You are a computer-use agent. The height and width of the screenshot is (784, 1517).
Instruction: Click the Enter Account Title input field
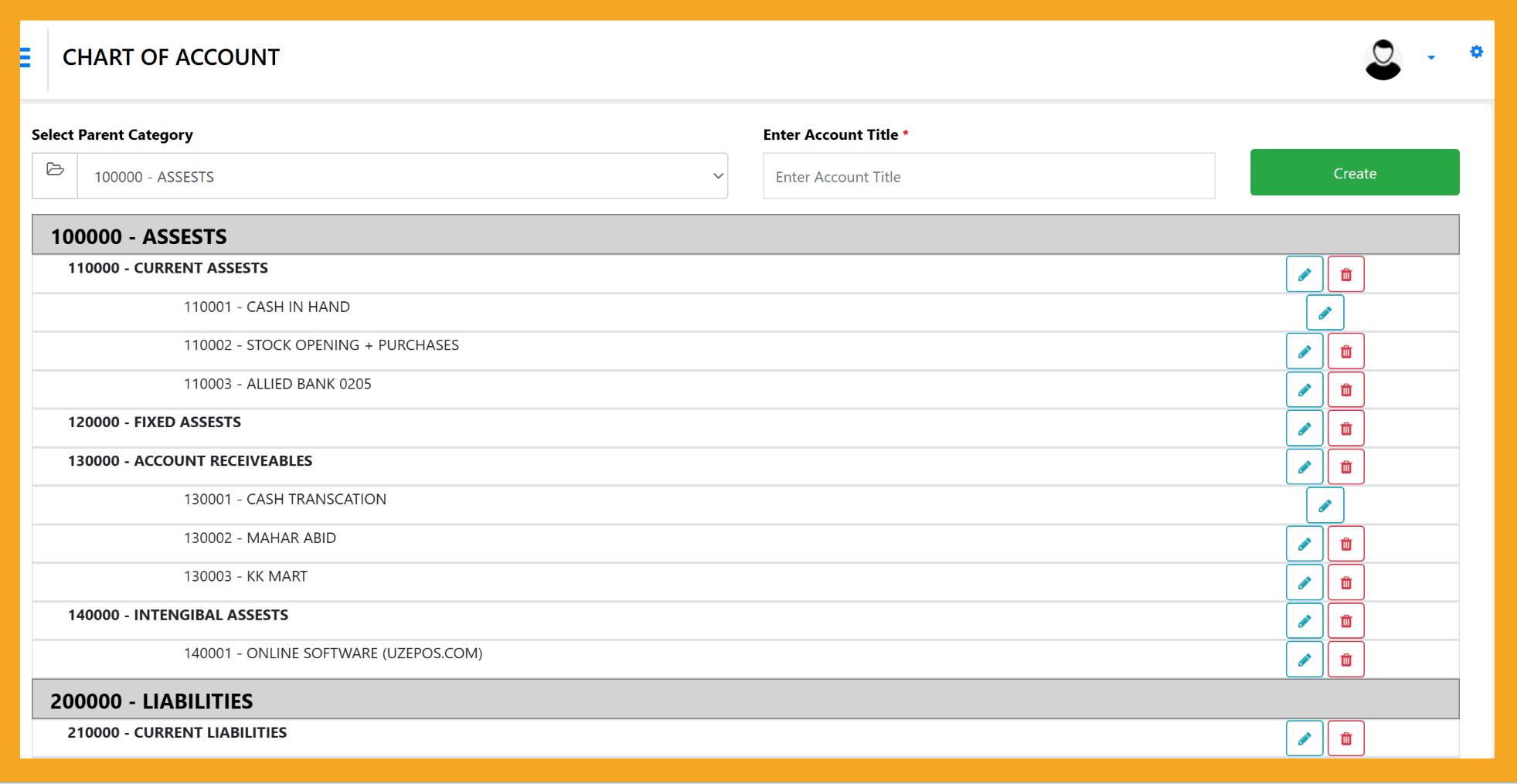(x=988, y=176)
